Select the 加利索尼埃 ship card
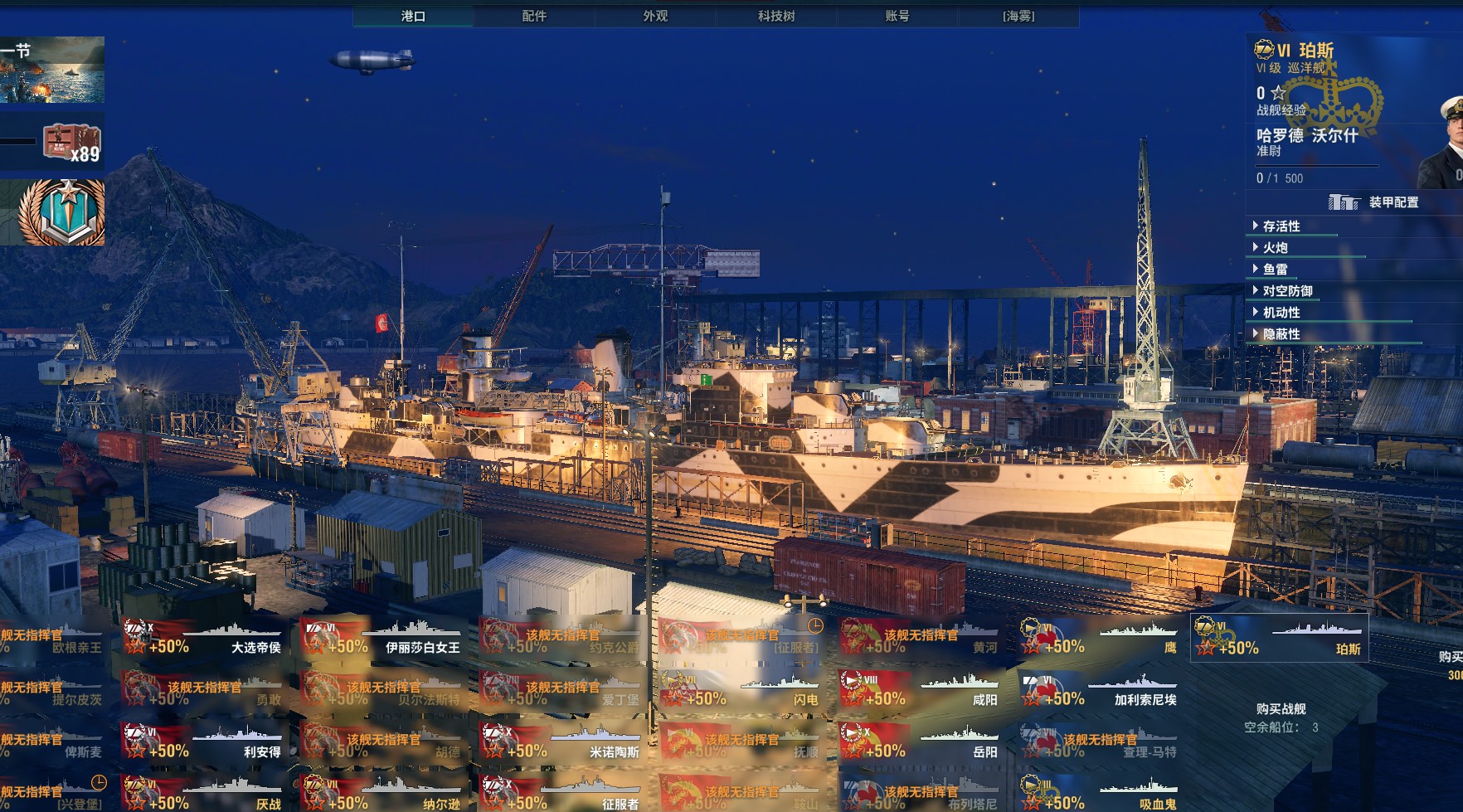The image size is (1463, 812). point(1098,688)
